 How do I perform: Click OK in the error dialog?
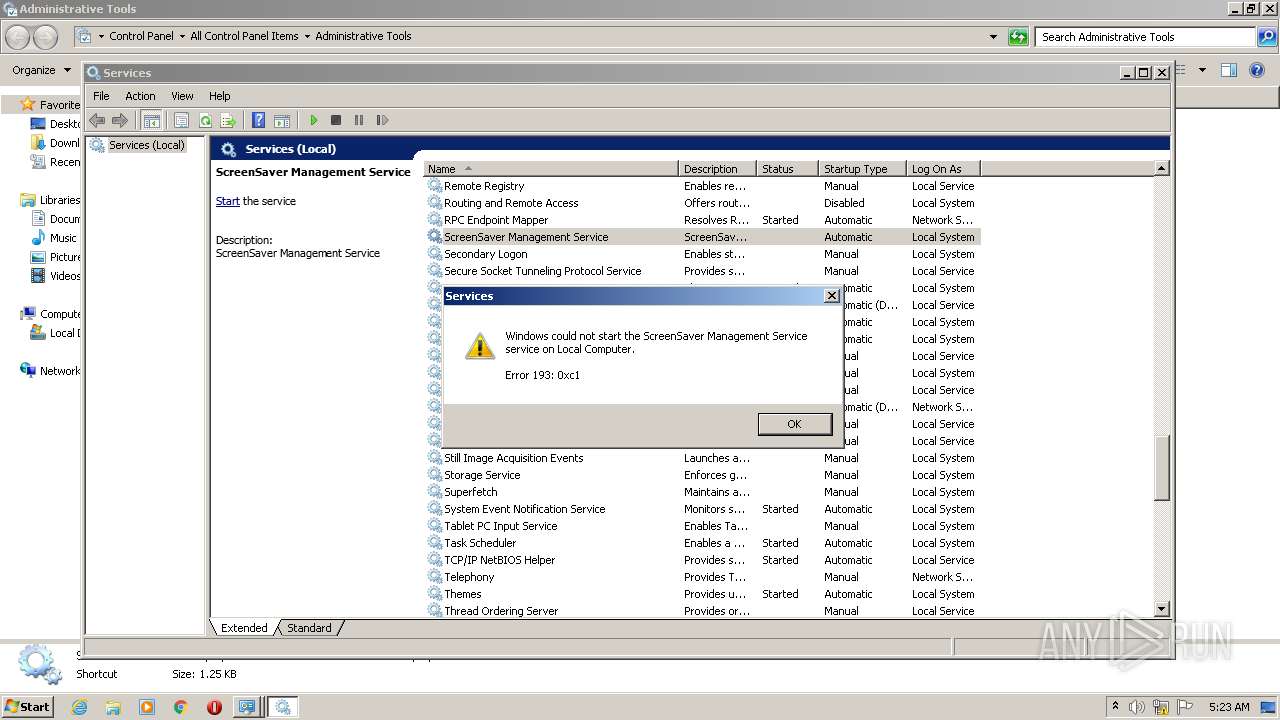tap(794, 424)
